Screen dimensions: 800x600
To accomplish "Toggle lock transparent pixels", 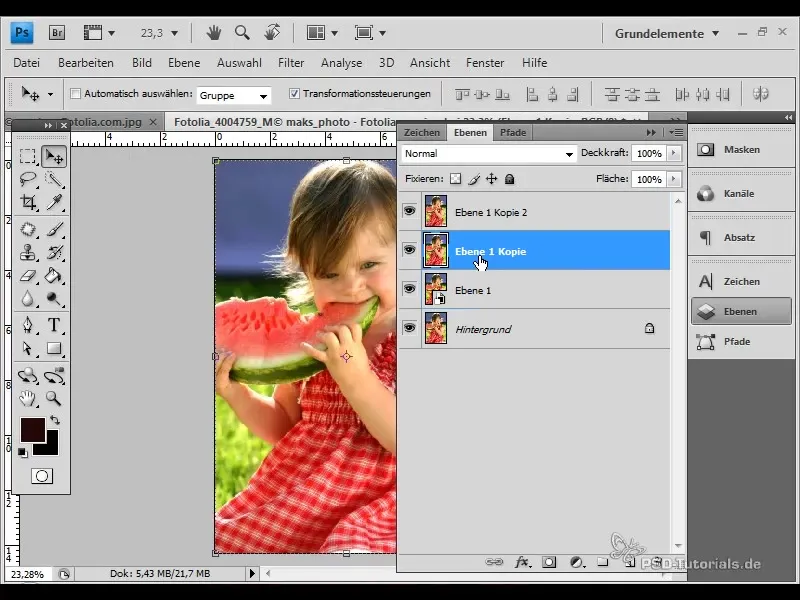I will pos(456,179).
